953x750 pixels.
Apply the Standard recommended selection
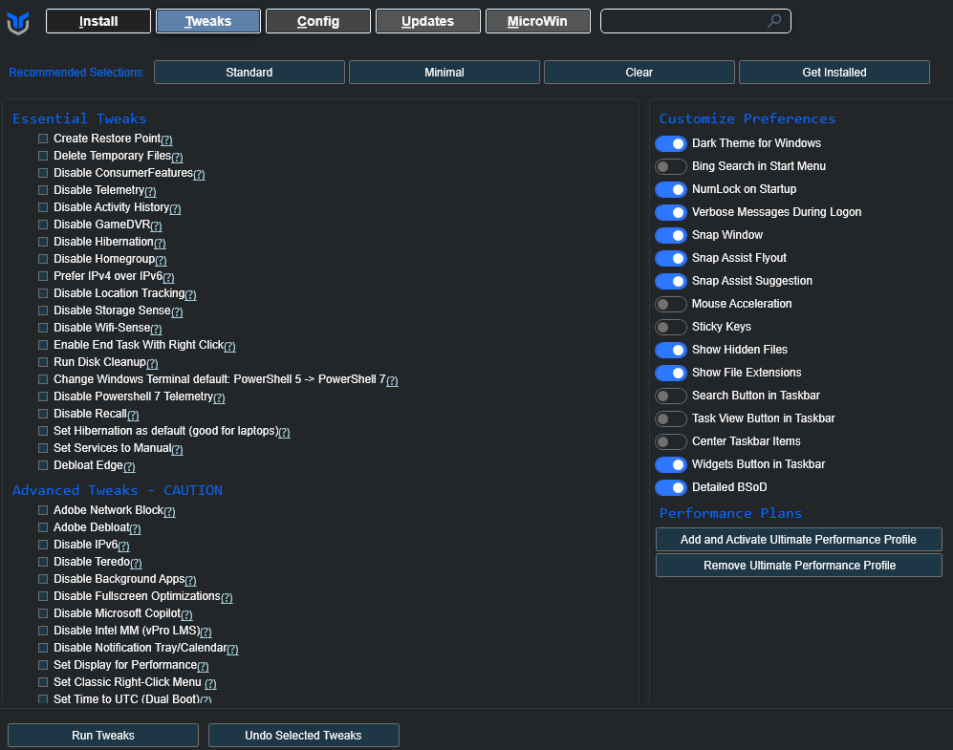249,72
